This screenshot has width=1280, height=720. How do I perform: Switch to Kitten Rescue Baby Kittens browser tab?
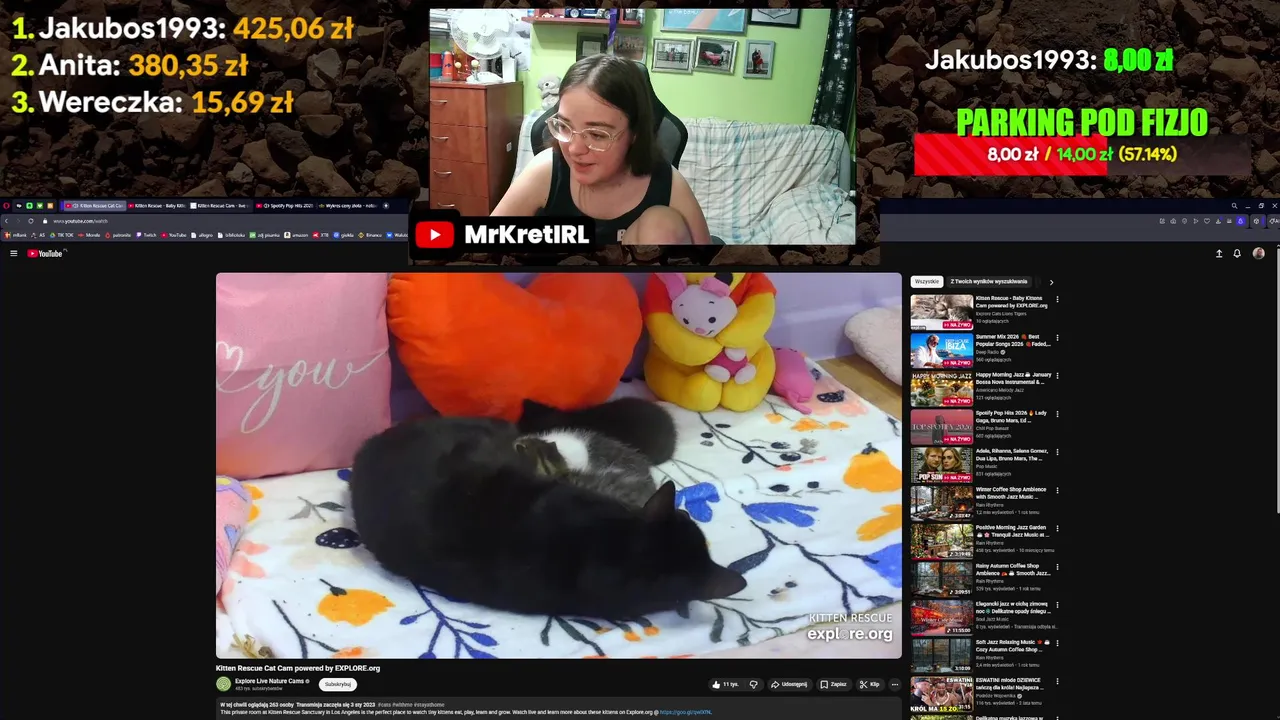pos(158,206)
